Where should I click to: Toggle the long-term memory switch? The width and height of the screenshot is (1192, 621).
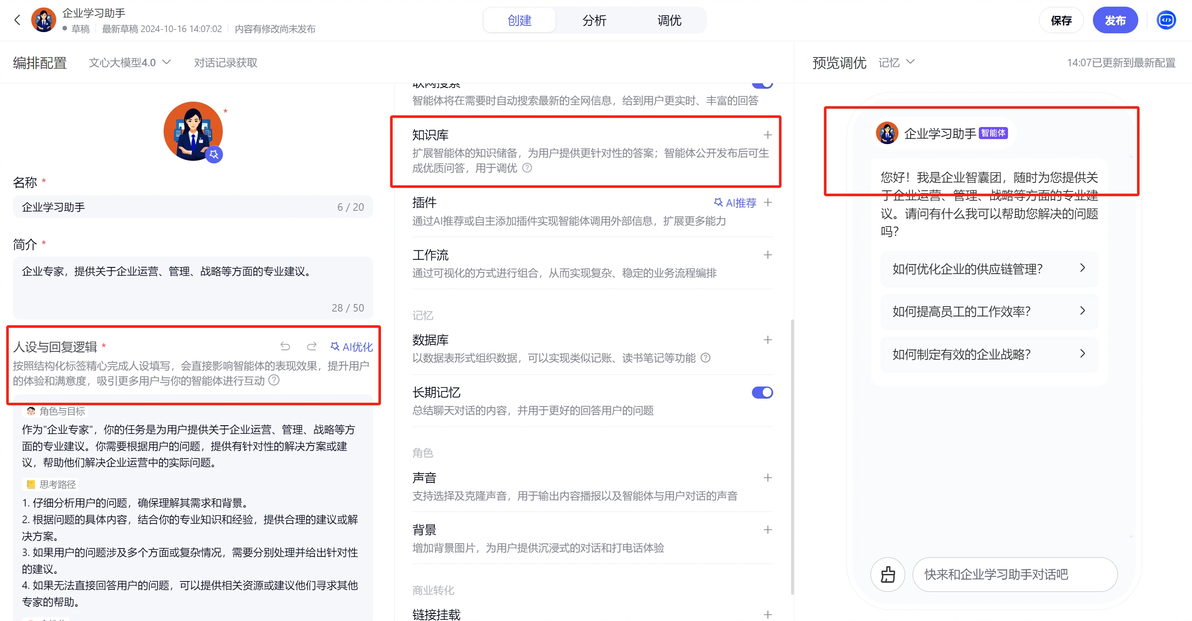coord(762,393)
